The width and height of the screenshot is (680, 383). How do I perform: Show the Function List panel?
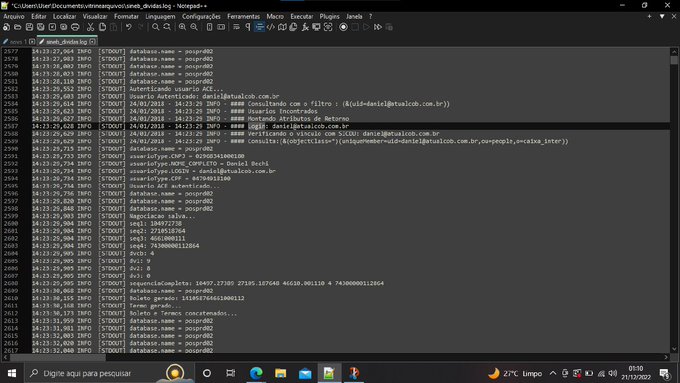point(305,27)
